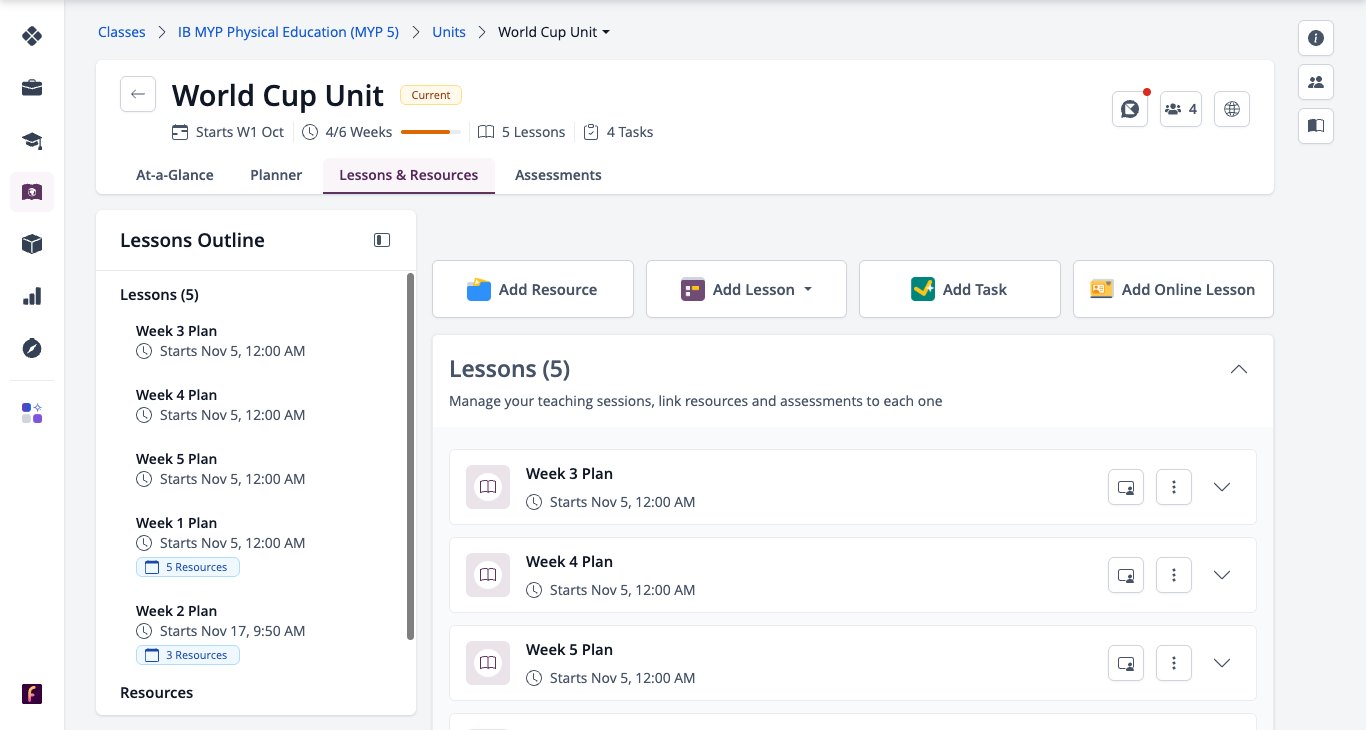The image size is (1366, 730).
Task: Open the World Cup Unit breadcrumb dropdown
Action: click(554, 32)
